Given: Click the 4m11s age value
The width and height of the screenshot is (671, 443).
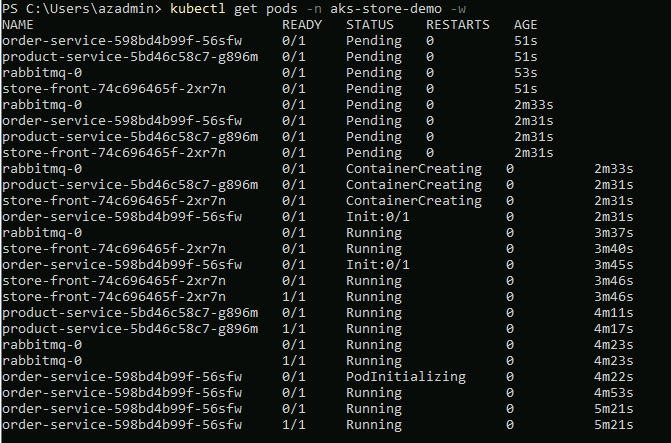Looking at the screenshot, I should point(613,313).
